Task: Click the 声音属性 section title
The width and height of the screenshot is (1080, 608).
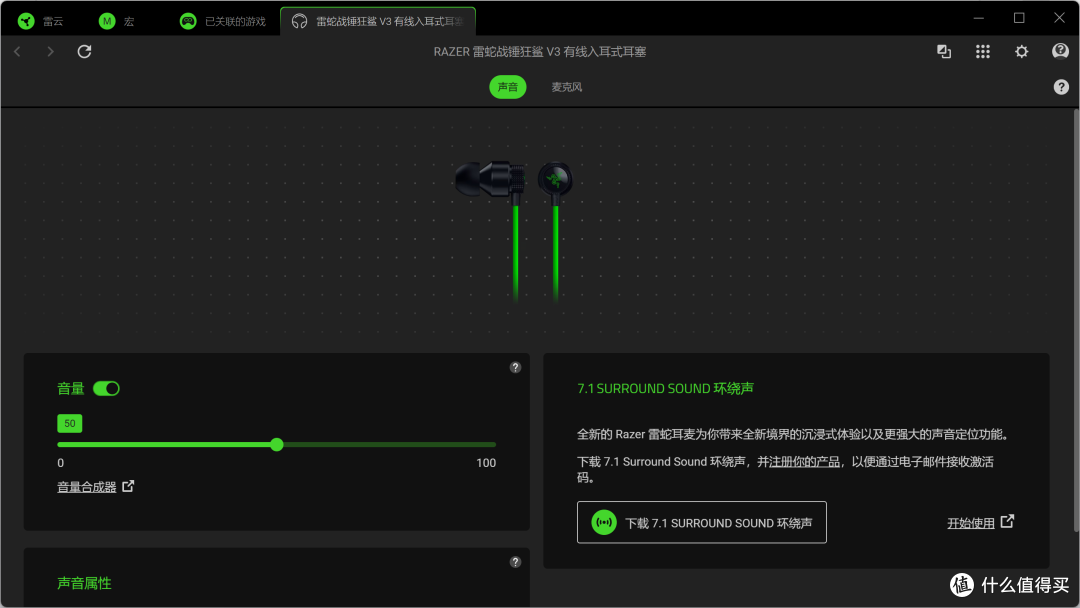Action: [x=84, y=583]
